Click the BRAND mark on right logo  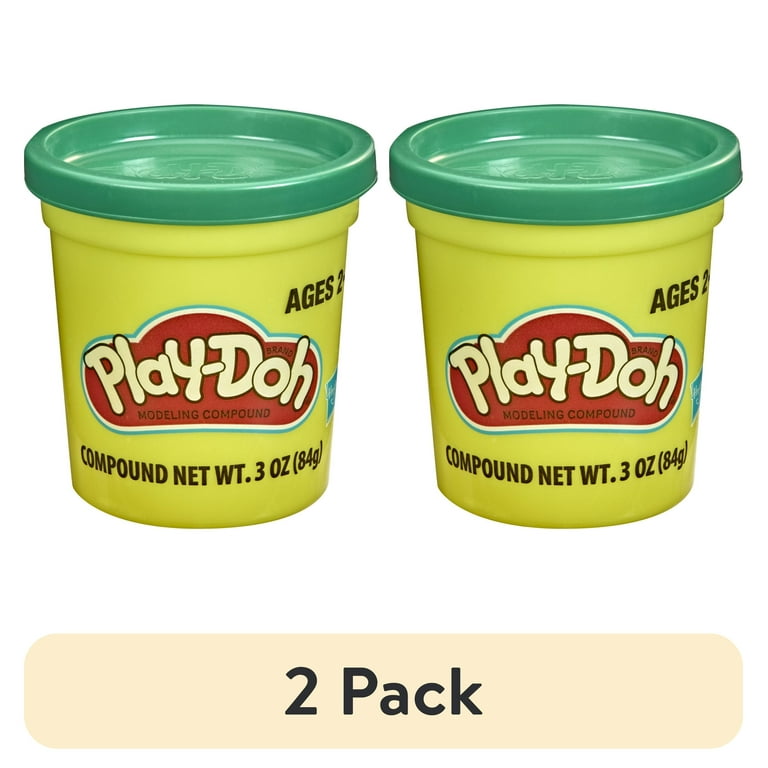[645, 350]
